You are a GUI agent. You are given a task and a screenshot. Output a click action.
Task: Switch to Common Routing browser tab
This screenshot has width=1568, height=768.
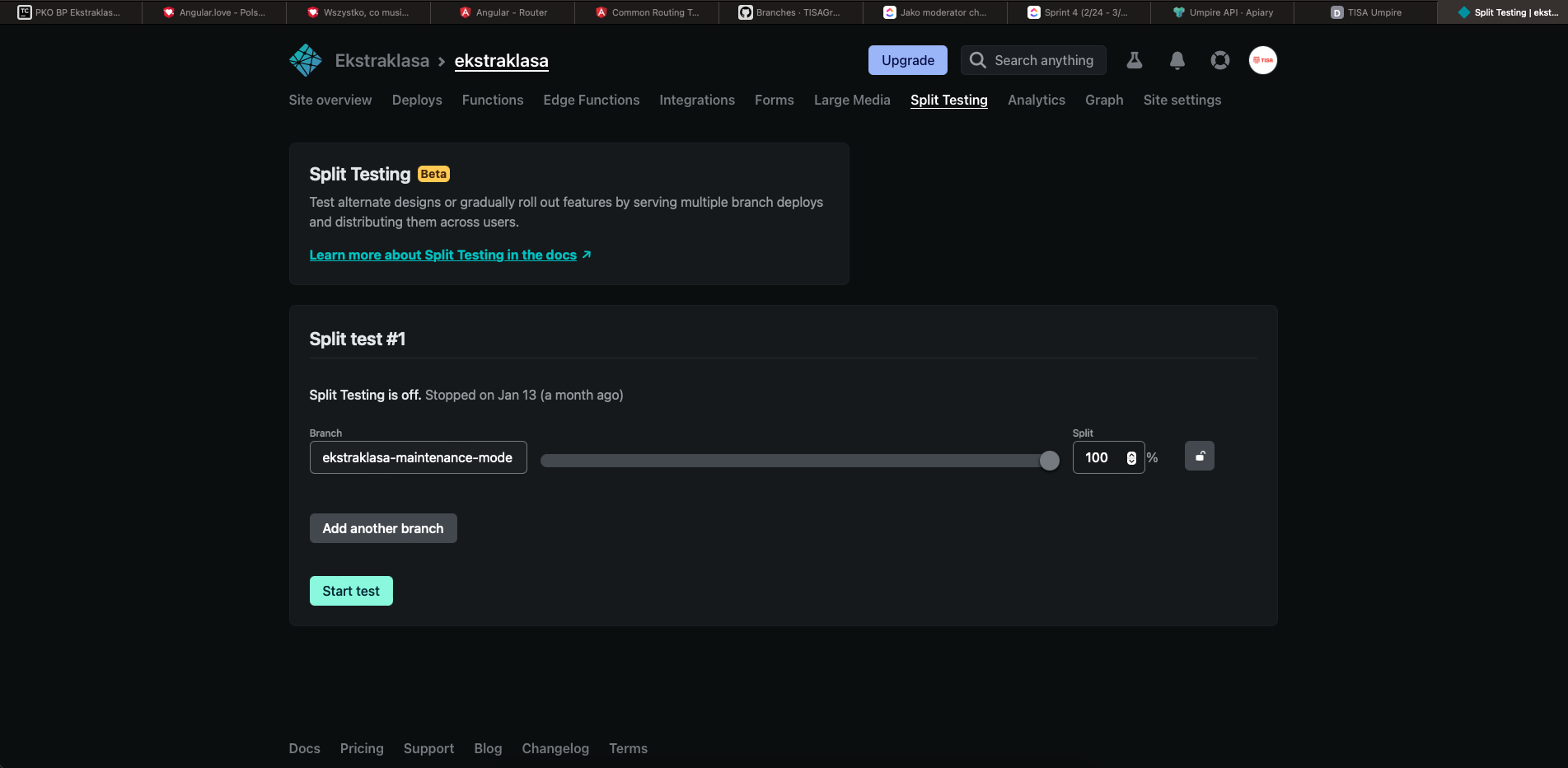(647, 12)
